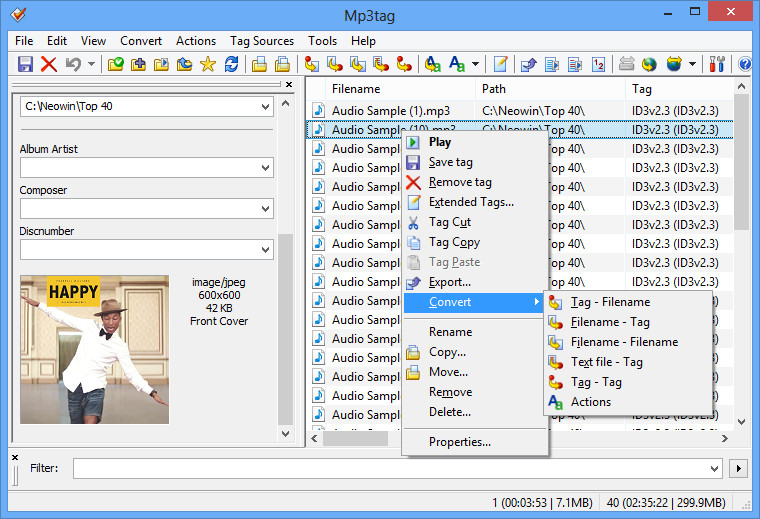Viewport: 760px width, 519px height.
Task: Choose Copy... in the context menu
Action: click(475, 352)
